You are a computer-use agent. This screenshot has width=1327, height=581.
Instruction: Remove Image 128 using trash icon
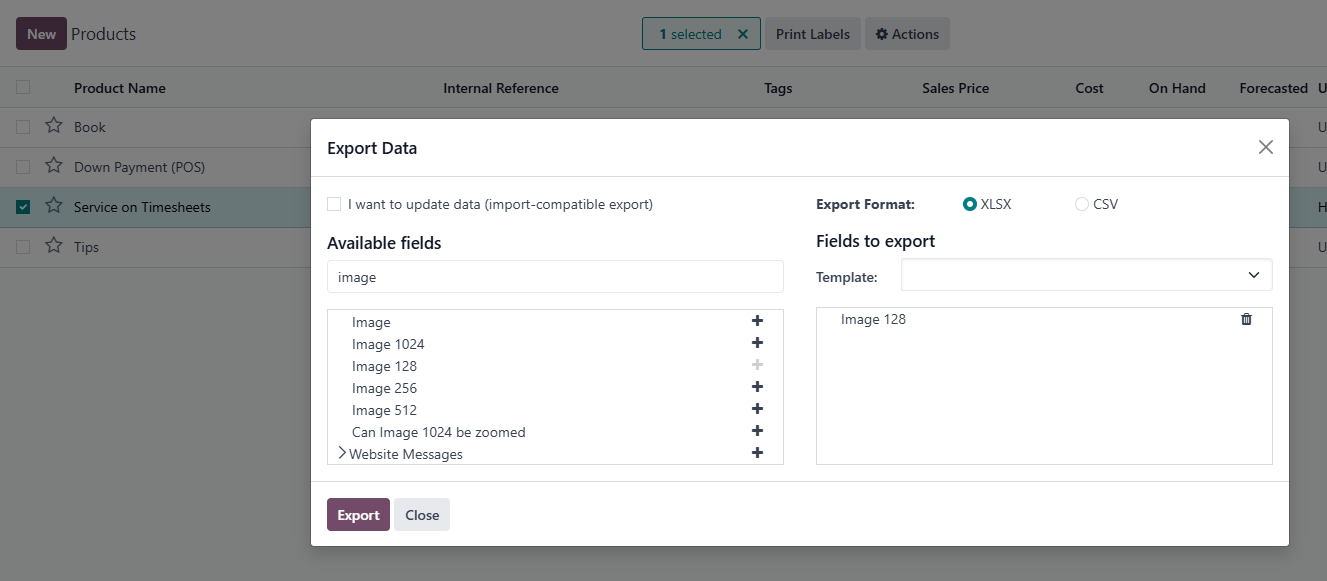click(x=1246, y=319)
